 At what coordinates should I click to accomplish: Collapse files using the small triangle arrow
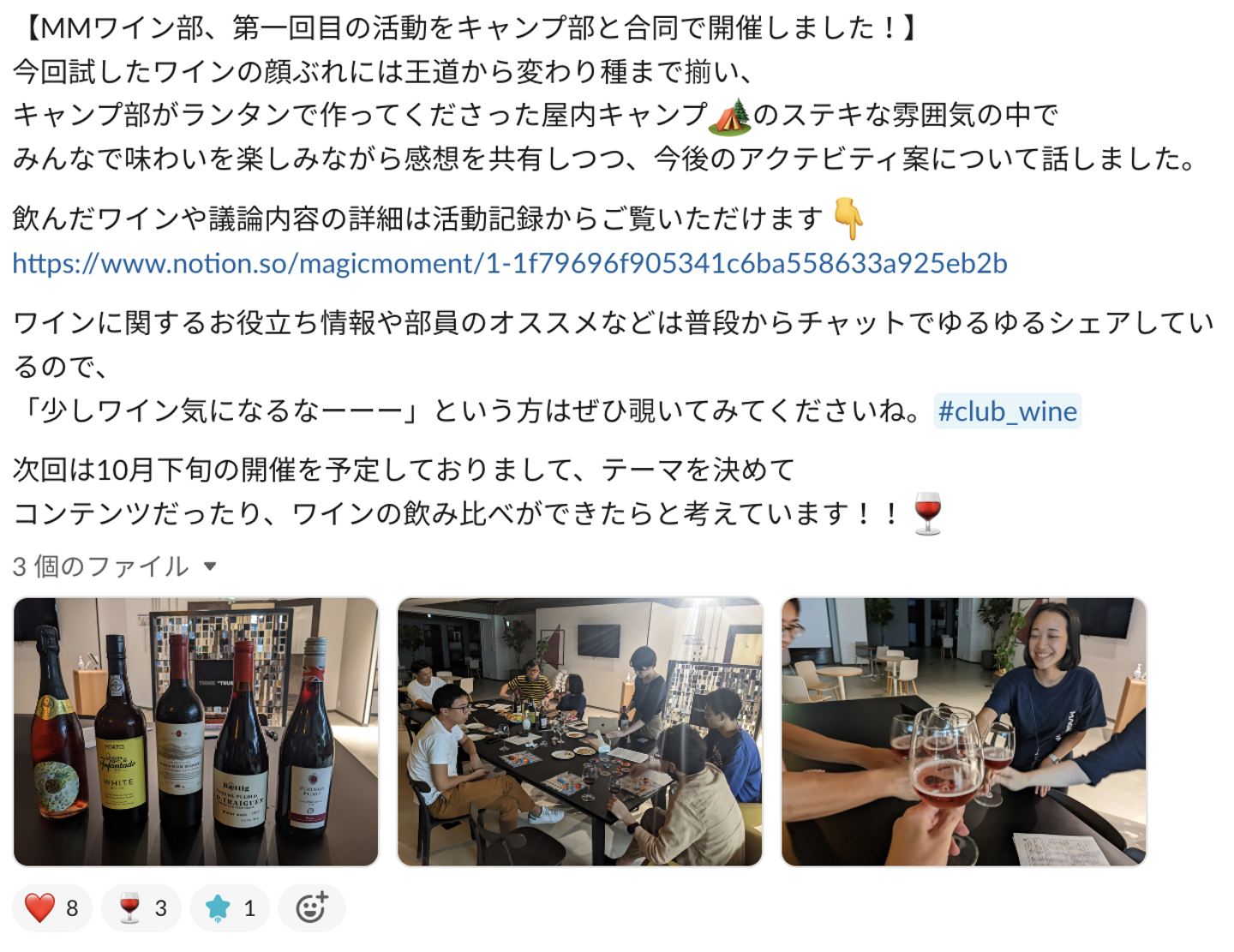click(x=210, y=566)
